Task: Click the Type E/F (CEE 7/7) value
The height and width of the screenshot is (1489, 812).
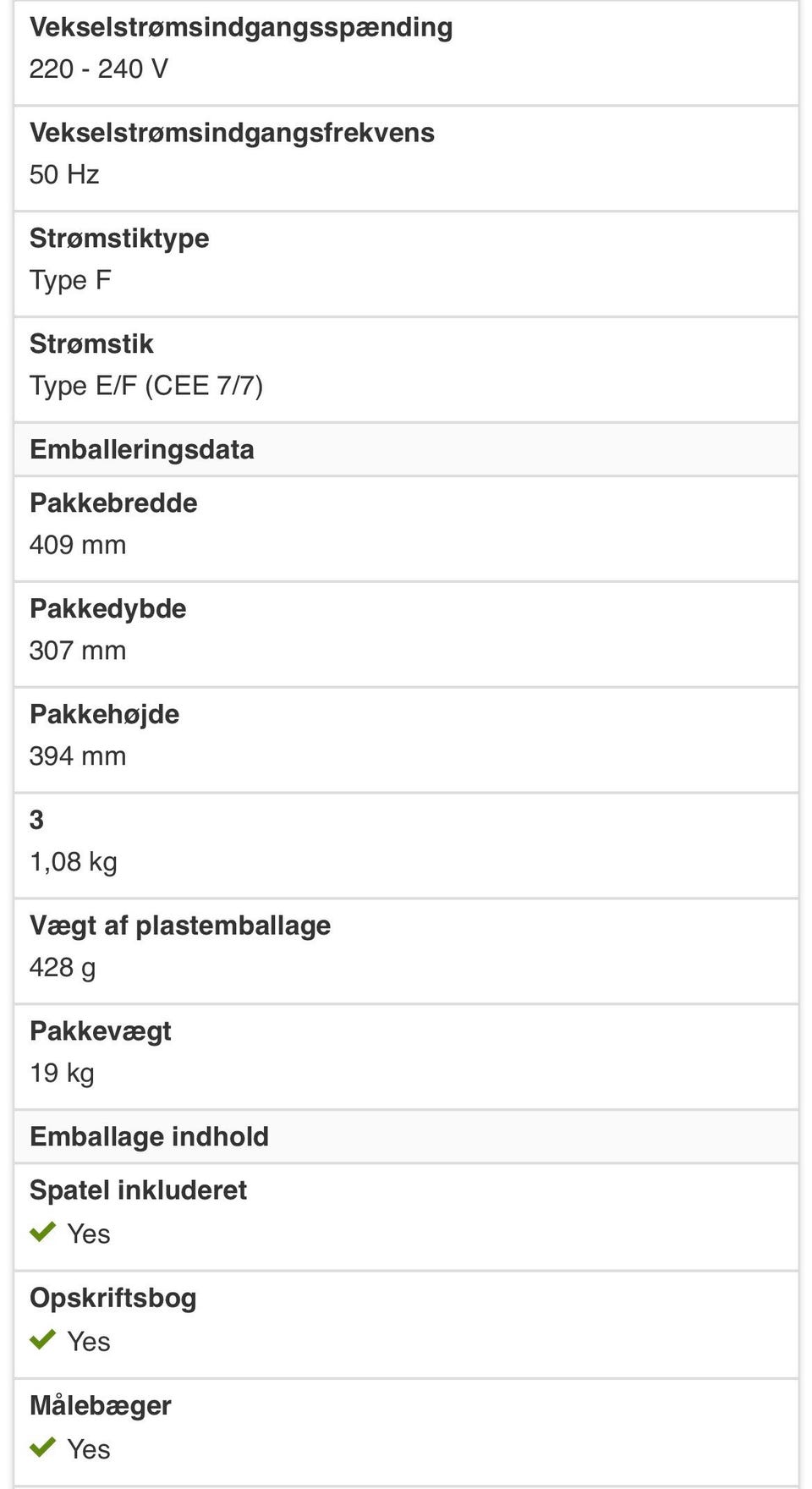Action: pyautogui.click(x=146, y=386)
